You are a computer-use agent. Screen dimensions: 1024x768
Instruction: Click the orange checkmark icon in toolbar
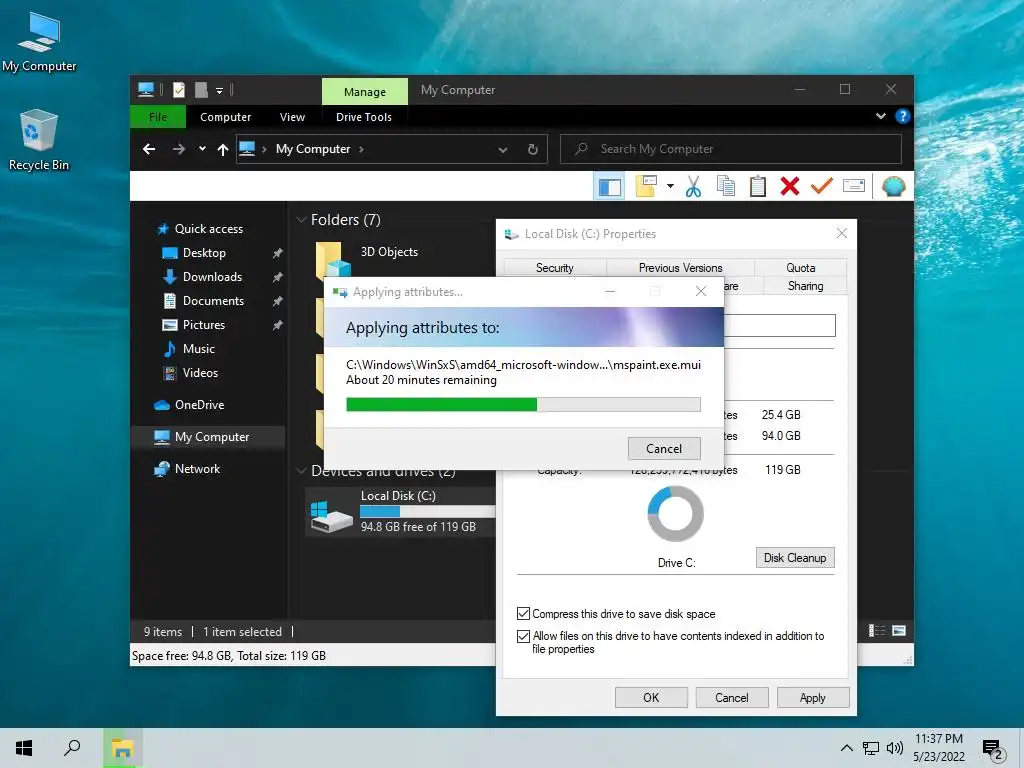[822, 186]
